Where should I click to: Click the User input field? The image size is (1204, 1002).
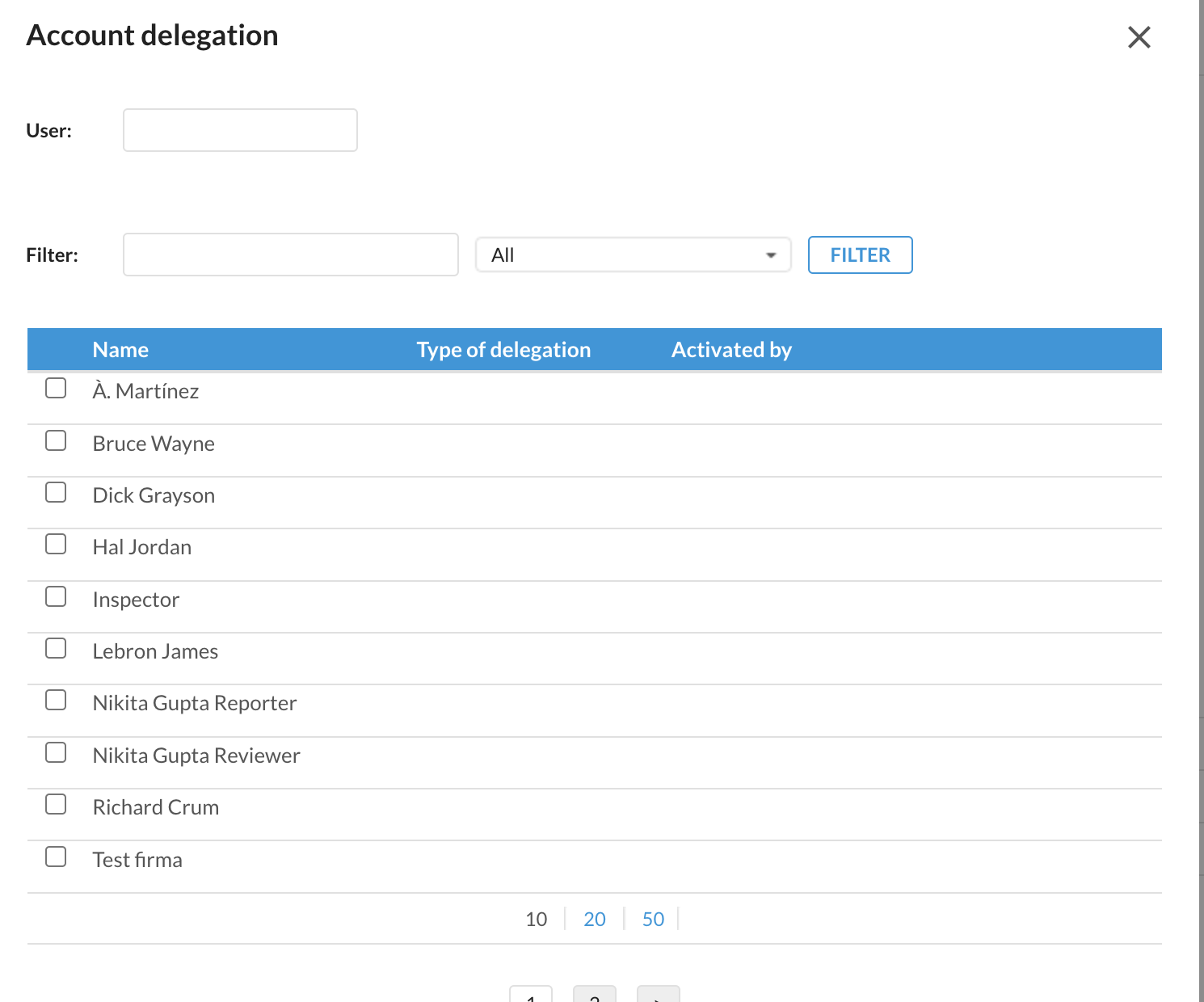coord(240,130)
